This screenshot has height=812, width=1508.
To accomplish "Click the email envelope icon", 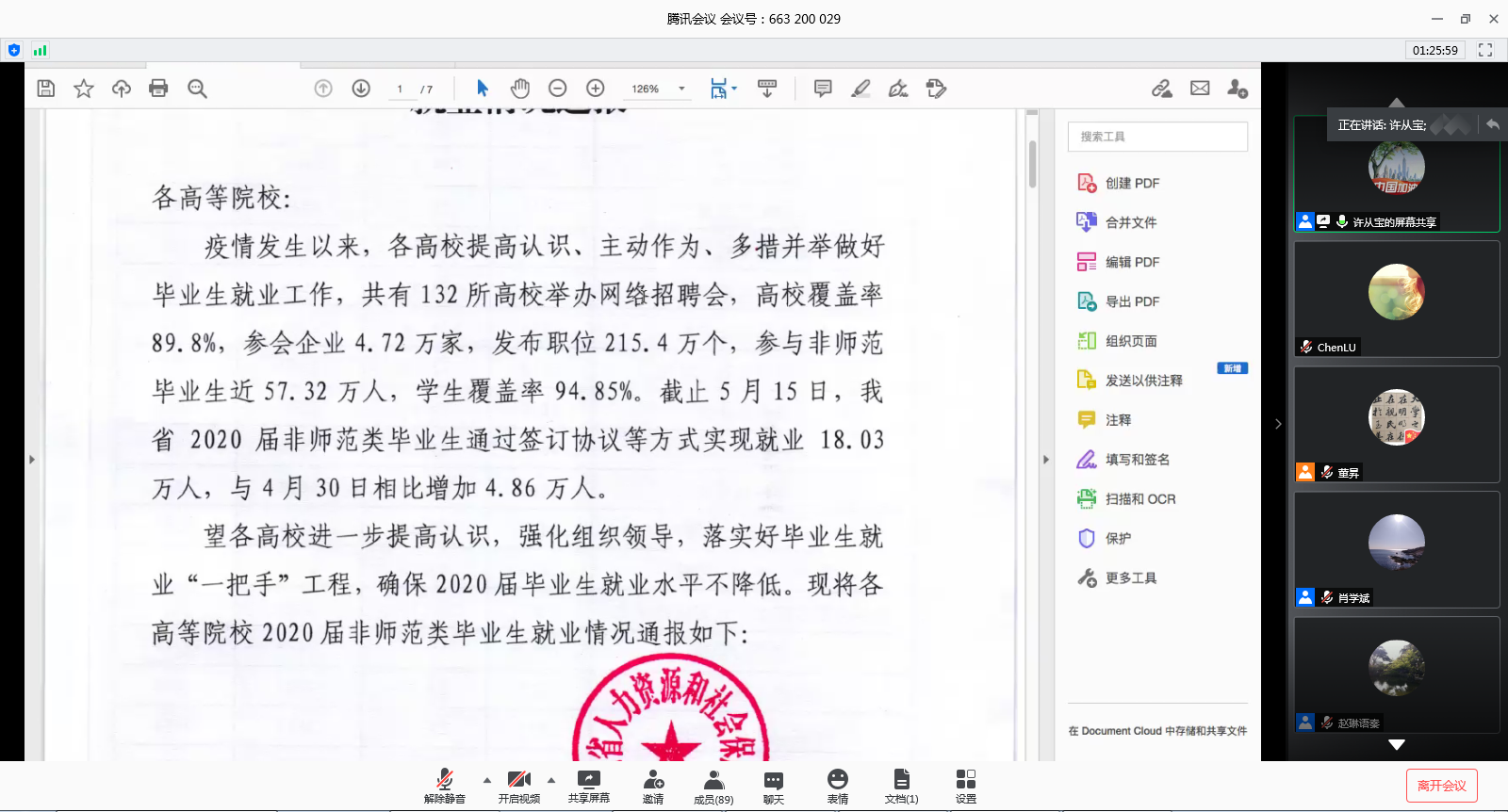I will pyautogui.click(x=1200, y=89).
